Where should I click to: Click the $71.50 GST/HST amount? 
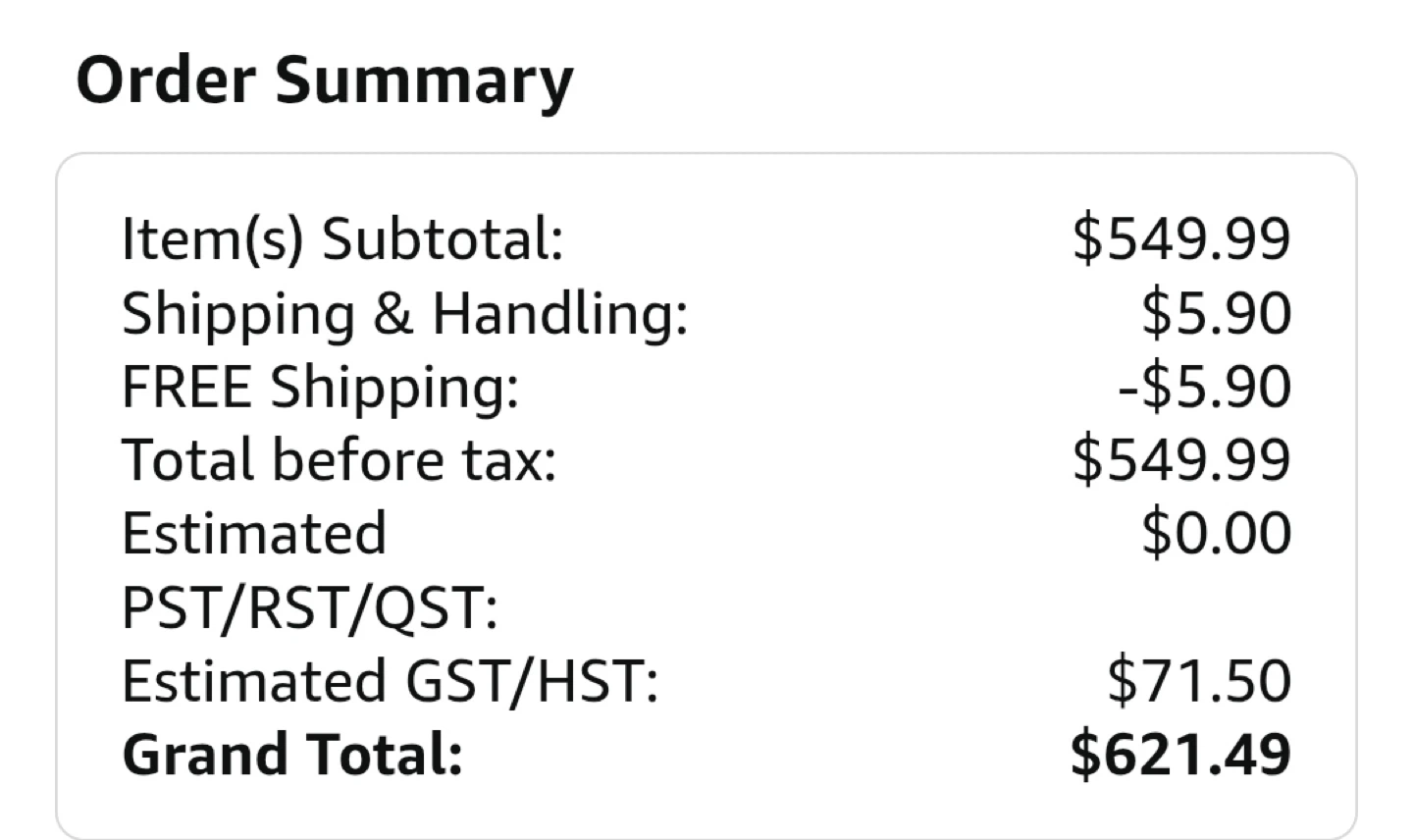[x=1199, y=680]
